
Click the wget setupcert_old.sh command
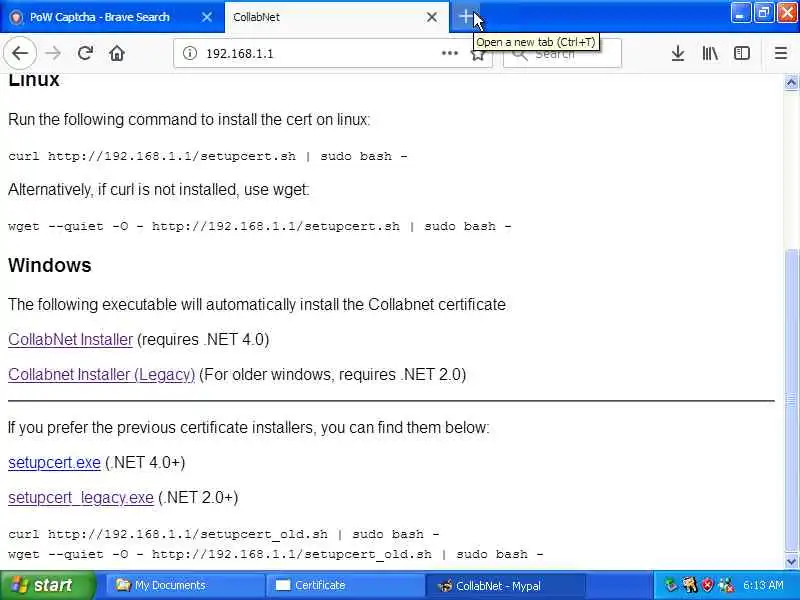[276, 554]
